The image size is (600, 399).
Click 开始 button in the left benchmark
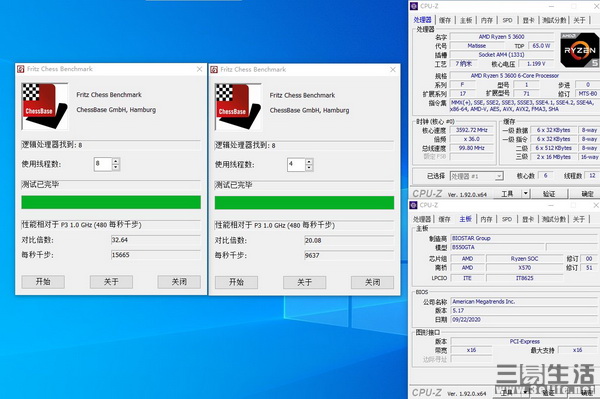(x=43, y=282)
